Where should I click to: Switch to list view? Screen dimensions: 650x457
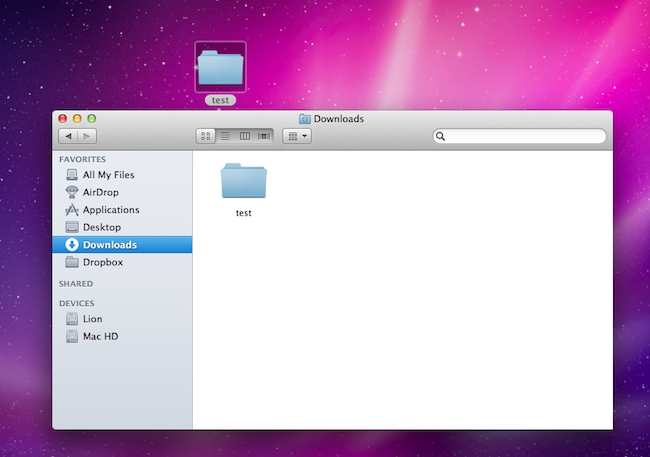225,136
